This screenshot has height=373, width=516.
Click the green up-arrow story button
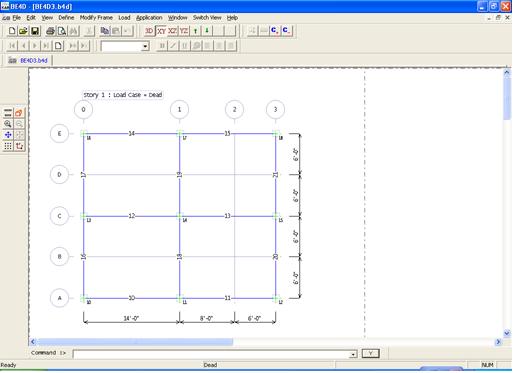point(196,31)
